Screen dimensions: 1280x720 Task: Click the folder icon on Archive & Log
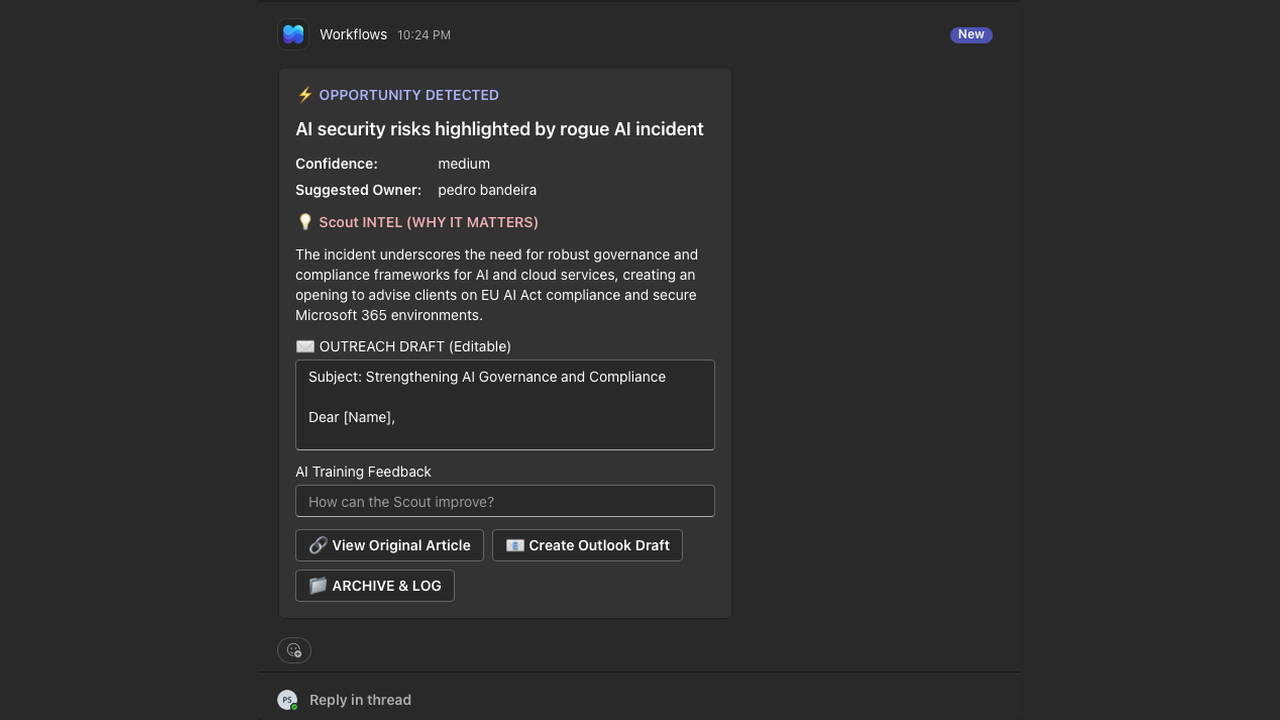point(318,585)
